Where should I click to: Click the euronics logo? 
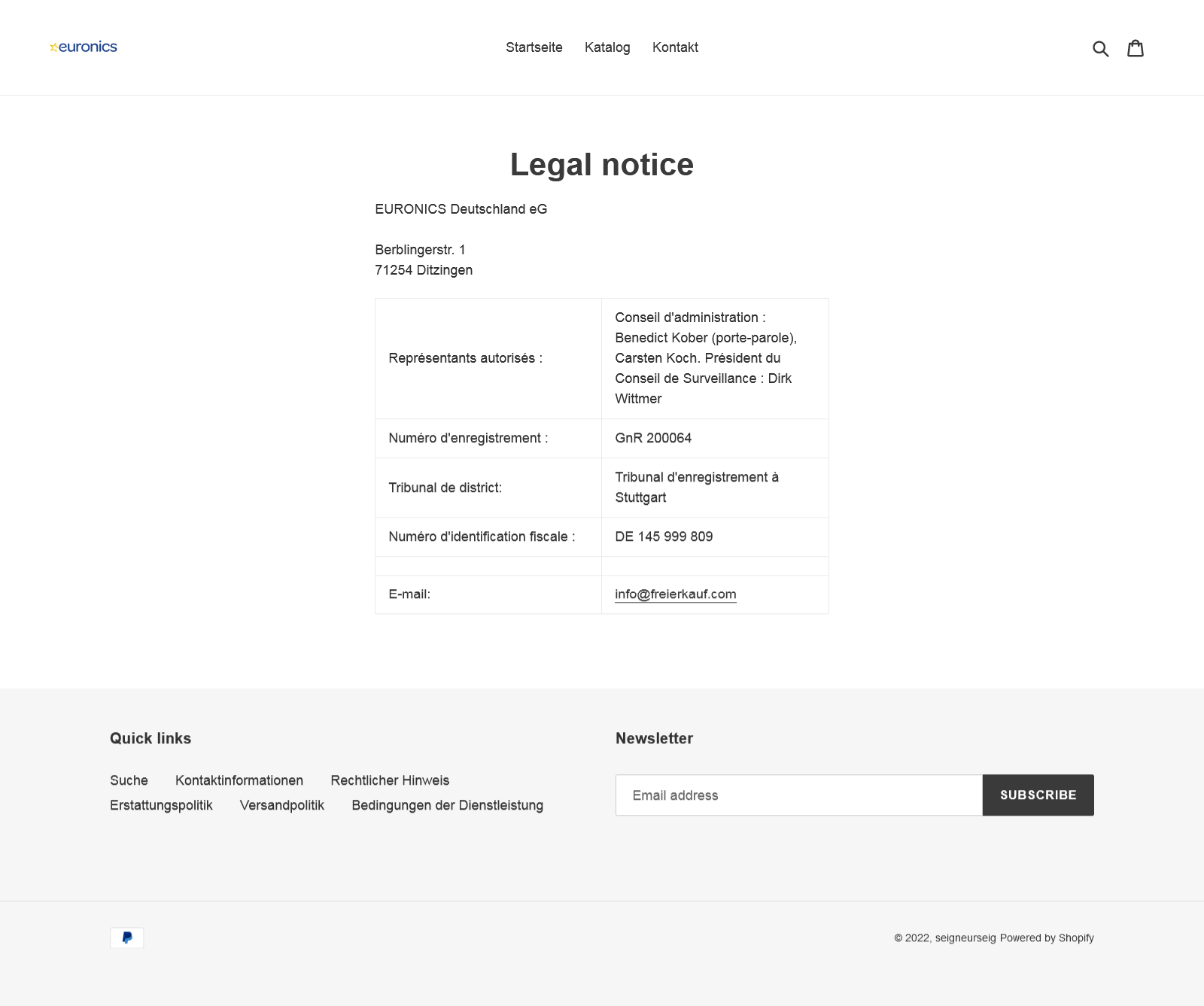(84, 47)
